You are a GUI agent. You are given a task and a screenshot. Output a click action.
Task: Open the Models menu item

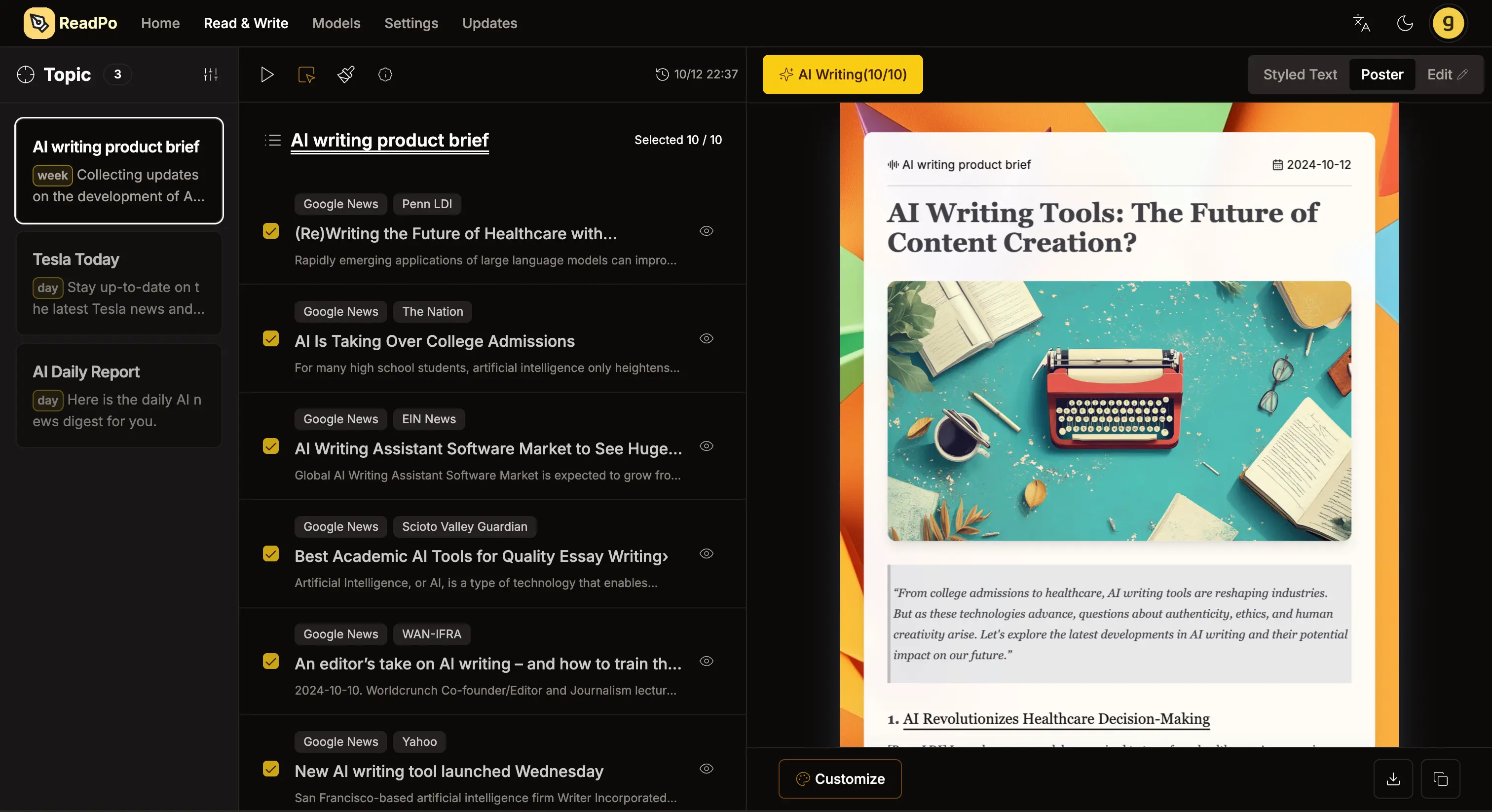pos(336,23)
